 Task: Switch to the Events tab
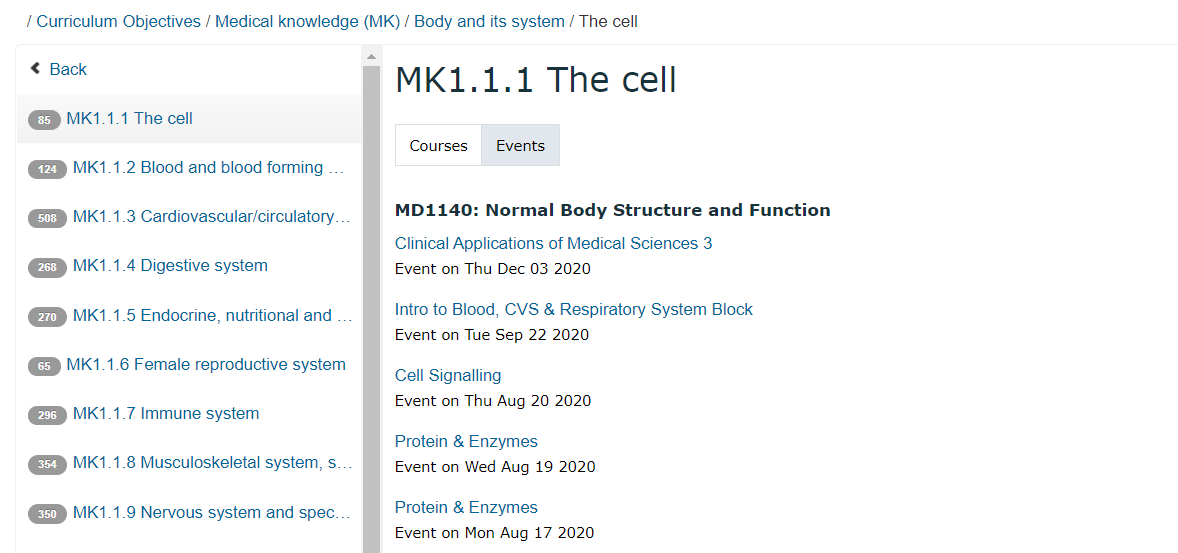[520, 145]
